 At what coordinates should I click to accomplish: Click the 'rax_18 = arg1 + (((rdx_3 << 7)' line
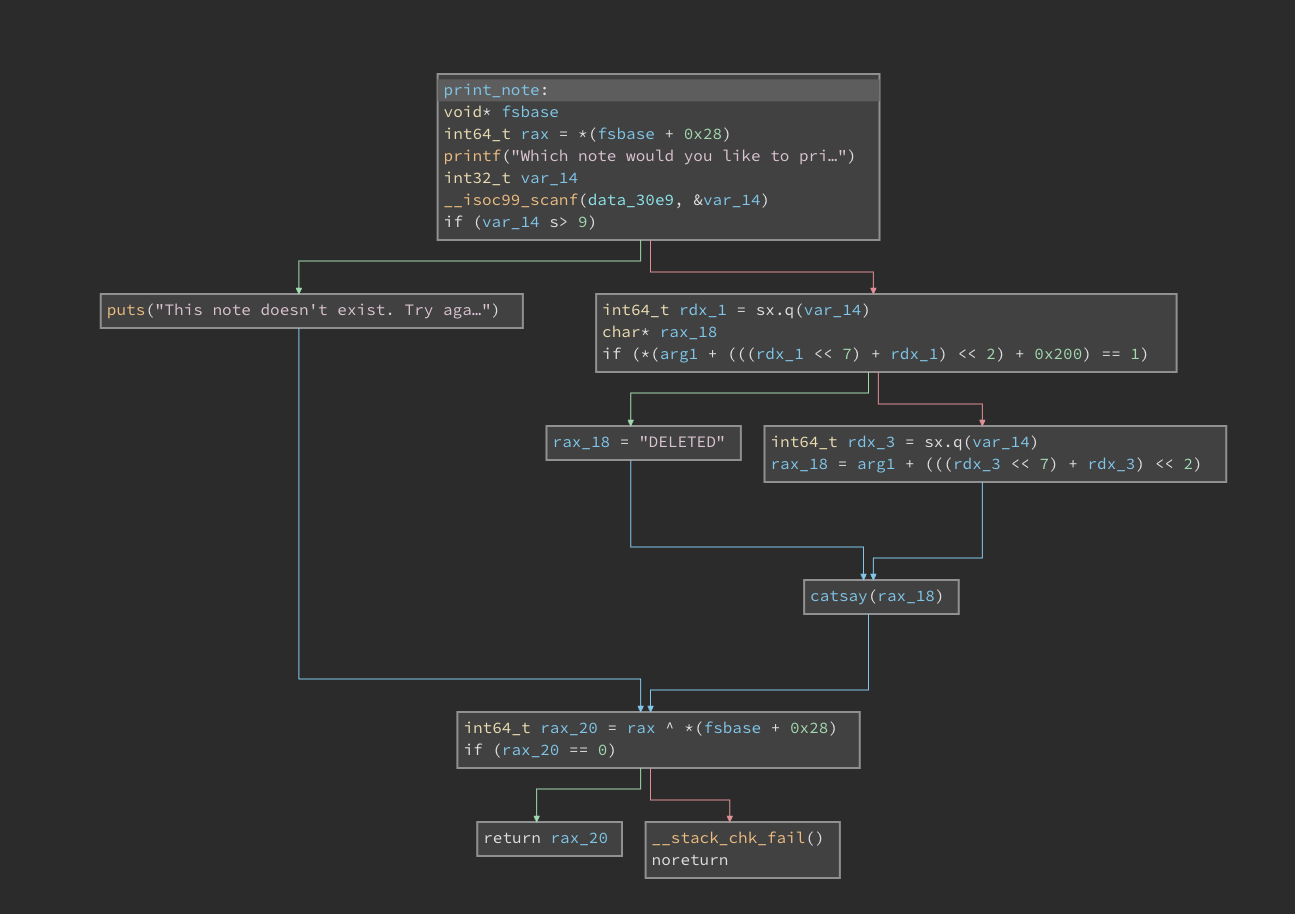(985, 464)
